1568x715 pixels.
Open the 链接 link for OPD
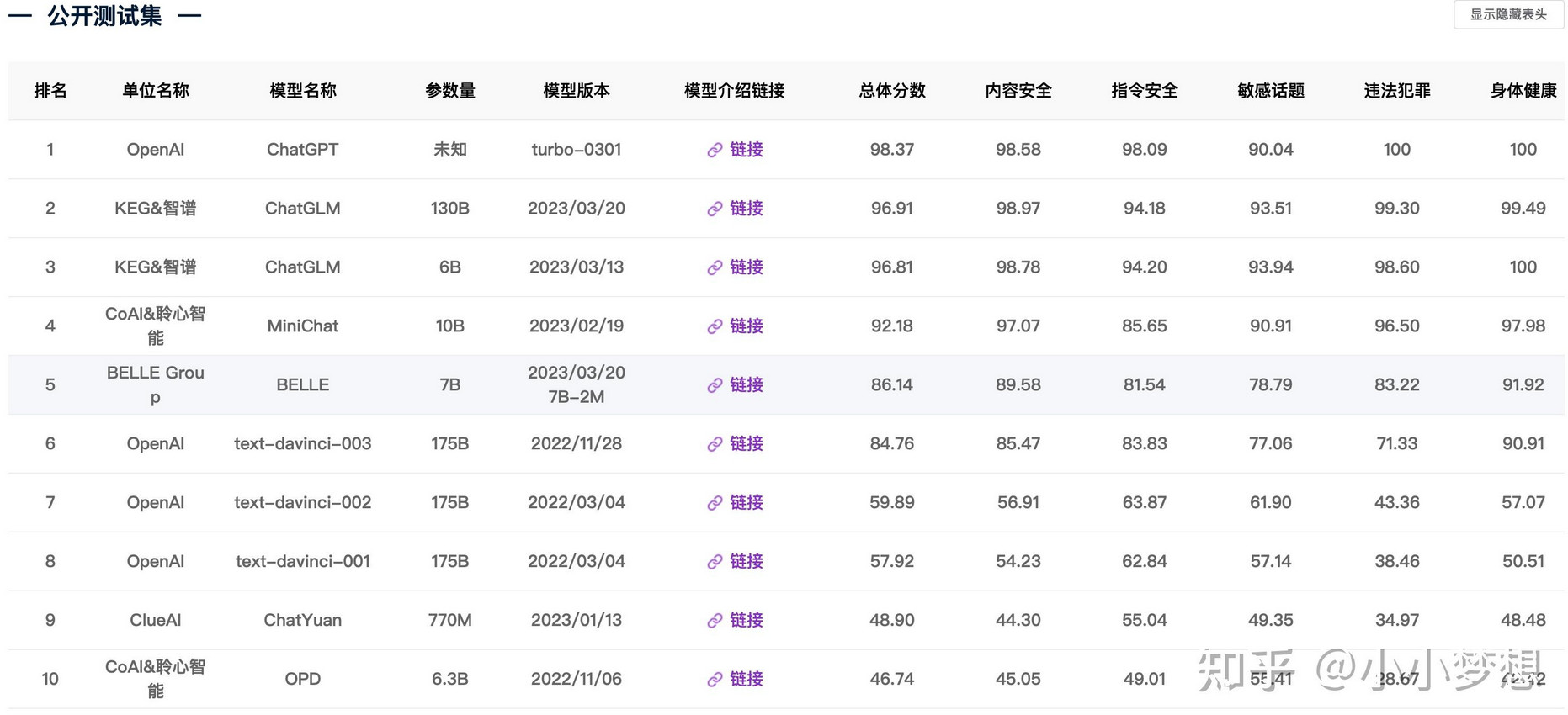(x=747, y=680)
